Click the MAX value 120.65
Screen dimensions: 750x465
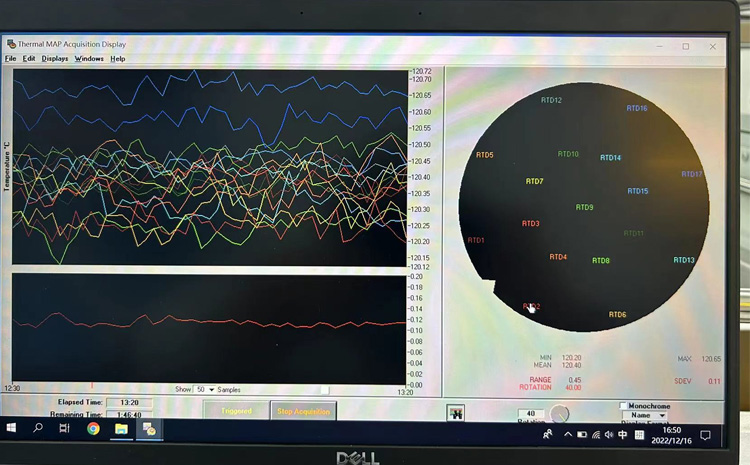click(711, 359)
